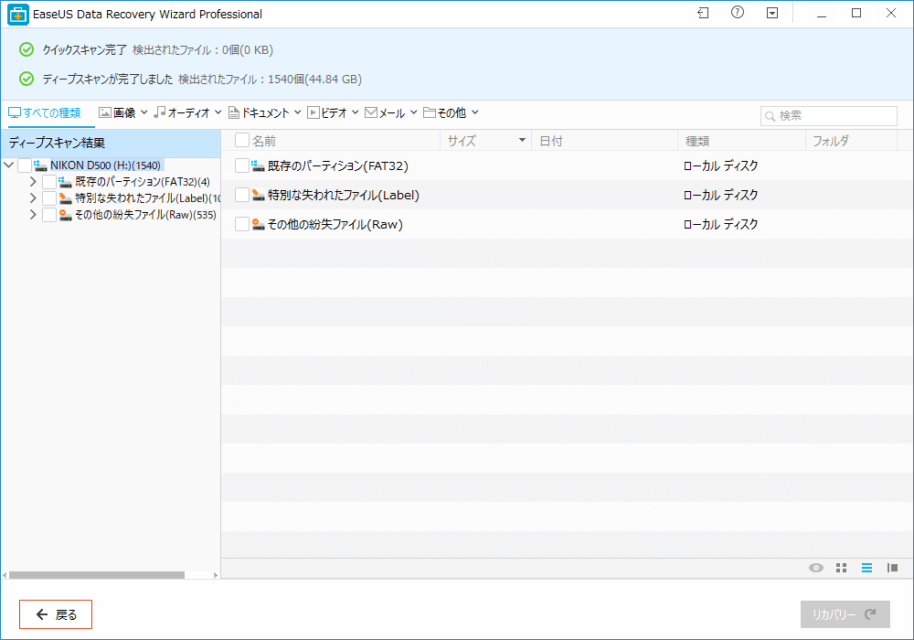914x640 pixels.
Task: Select the 画像 filter tab
Action: tap(117, 113)
